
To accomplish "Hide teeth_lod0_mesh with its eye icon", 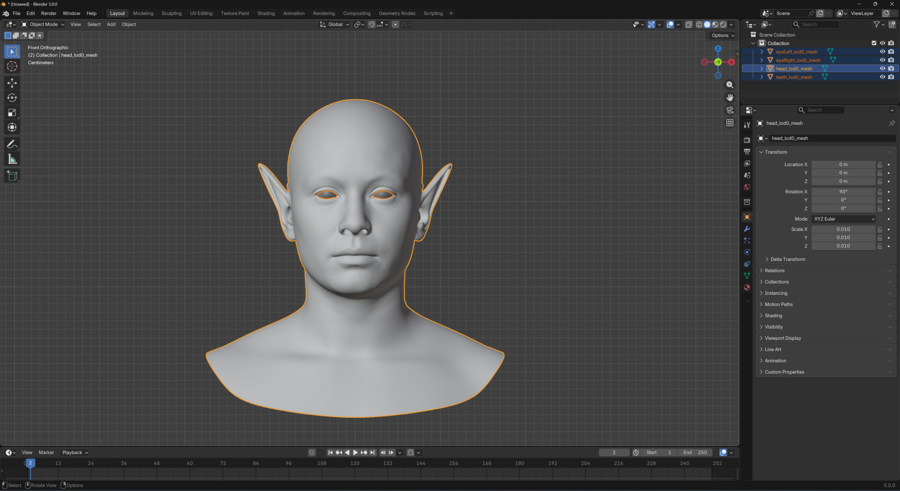I will [x=882, y=77].
